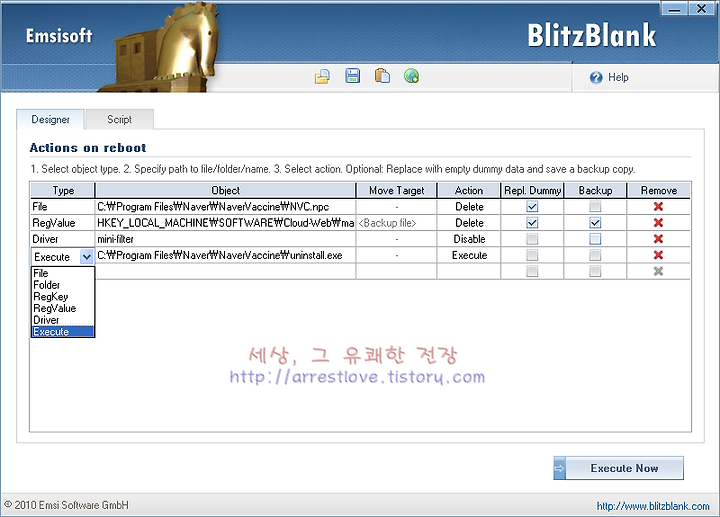720x517 pixels.
Task: Click the Action column header
Action: pyautogui.click(x=469, y=190)
